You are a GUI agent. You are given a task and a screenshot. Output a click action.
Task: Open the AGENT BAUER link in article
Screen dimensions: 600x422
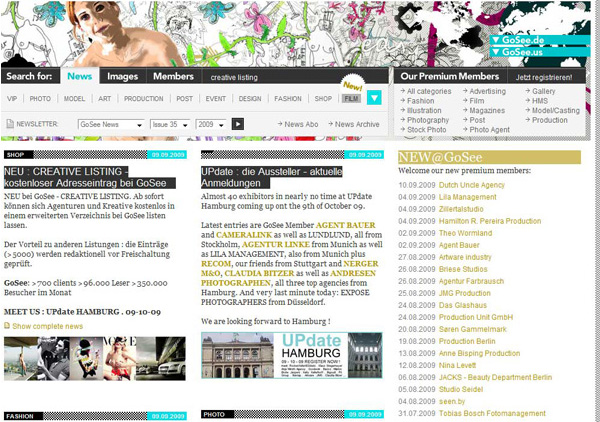coord(346,225)
